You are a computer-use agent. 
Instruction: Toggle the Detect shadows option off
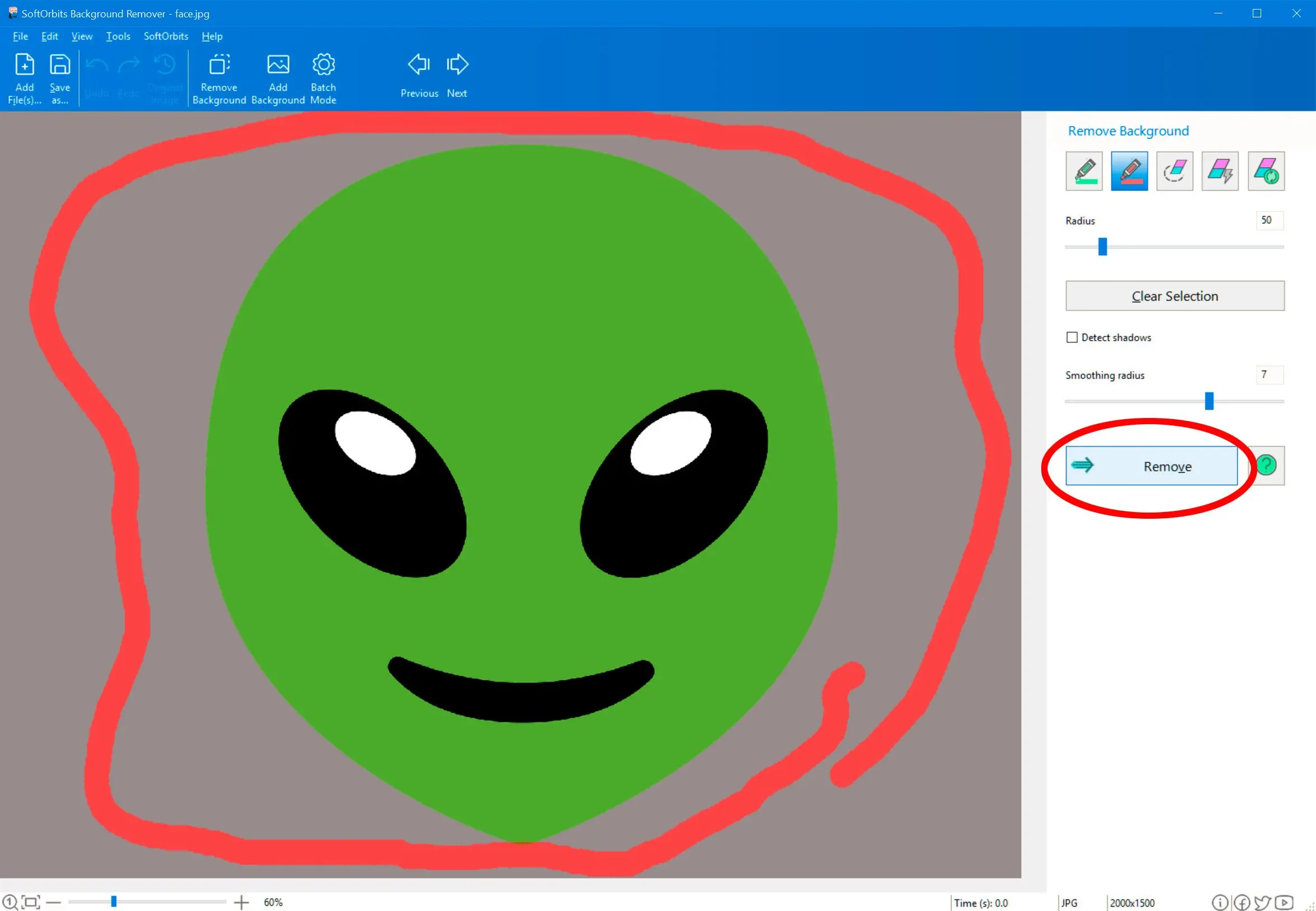click(x=1071, y=337)
